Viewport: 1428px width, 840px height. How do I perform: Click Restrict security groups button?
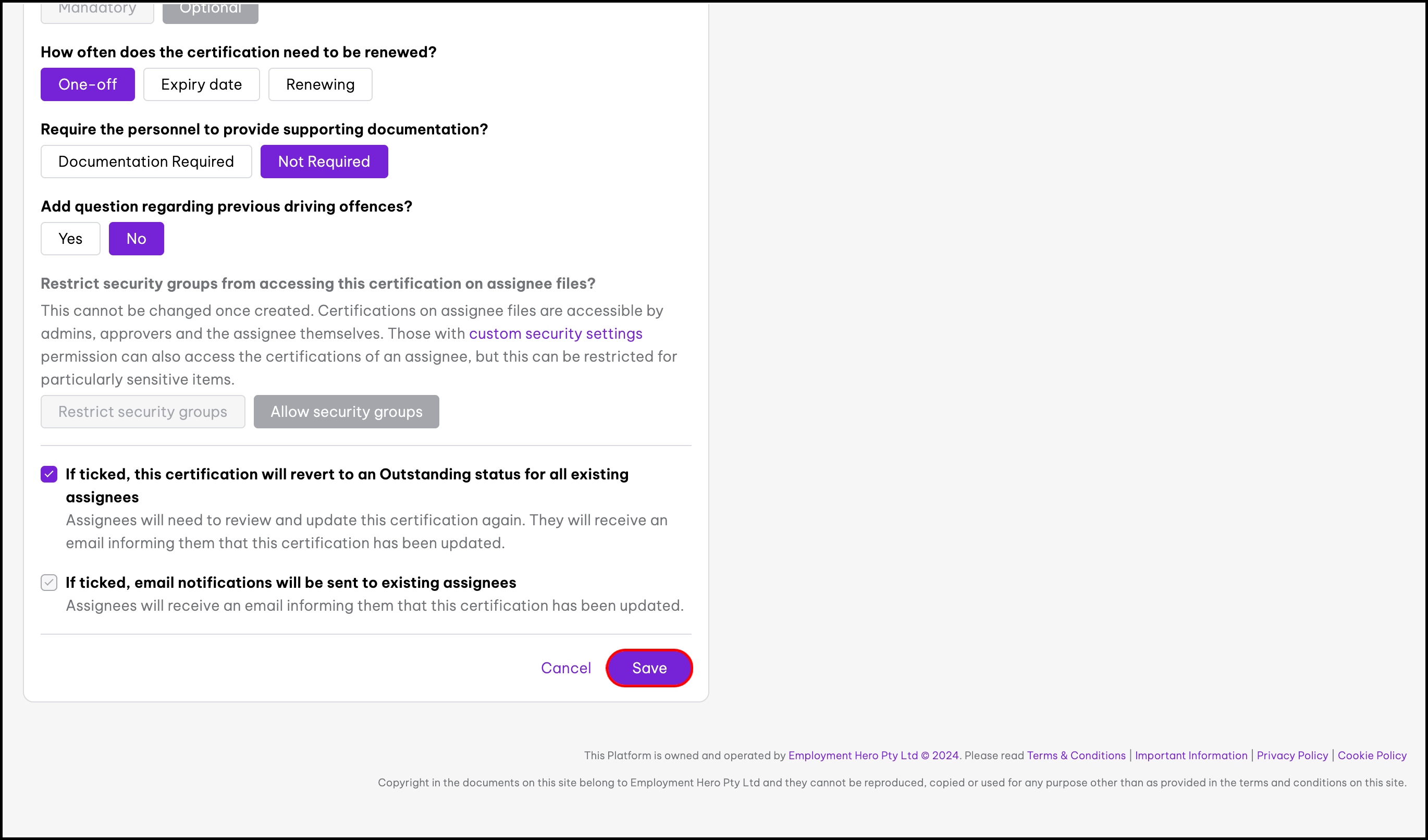[x=142, y=412]
